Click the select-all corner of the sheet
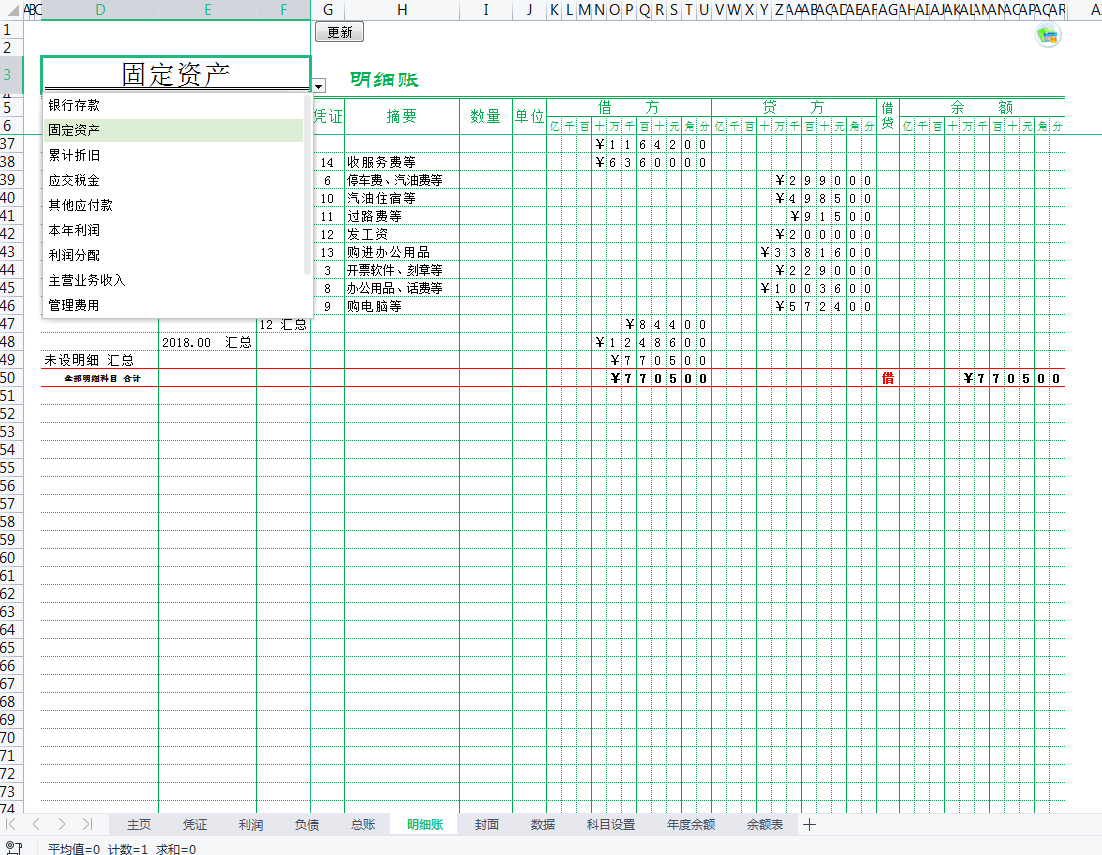The height and width of the screenshot is (855, 1102). 10,10
